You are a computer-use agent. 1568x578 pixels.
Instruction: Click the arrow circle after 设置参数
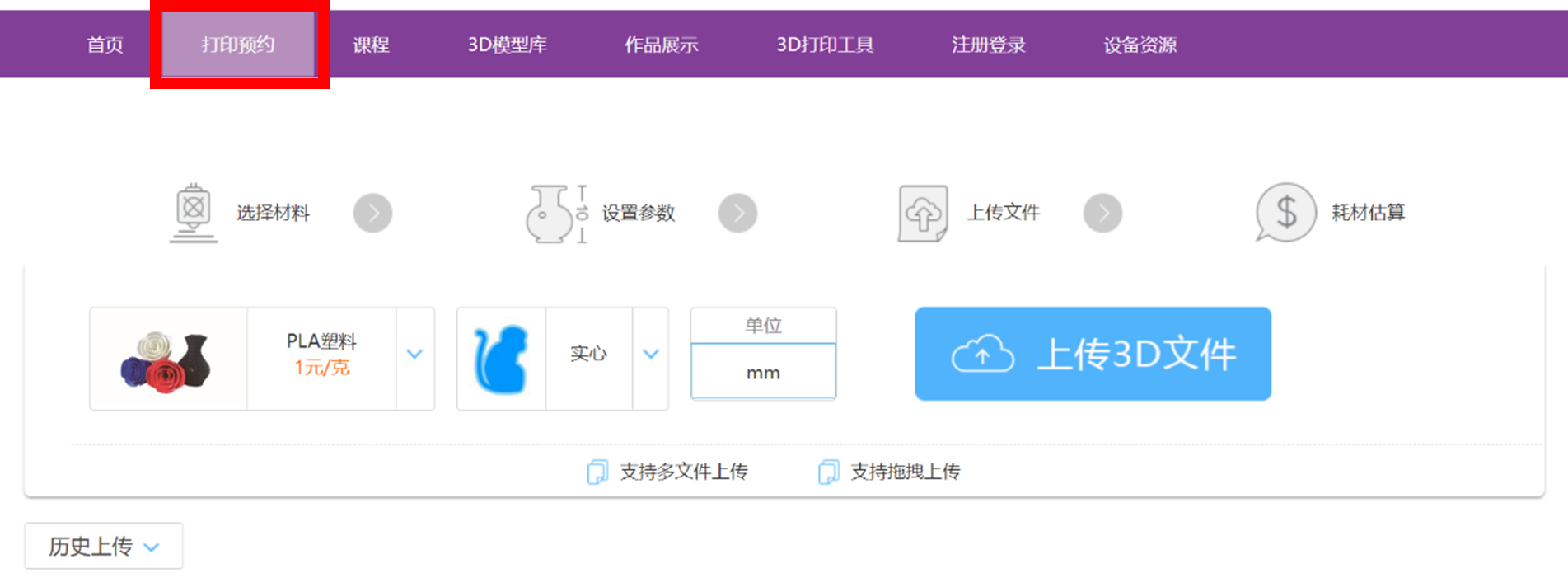tap(737, 214)
